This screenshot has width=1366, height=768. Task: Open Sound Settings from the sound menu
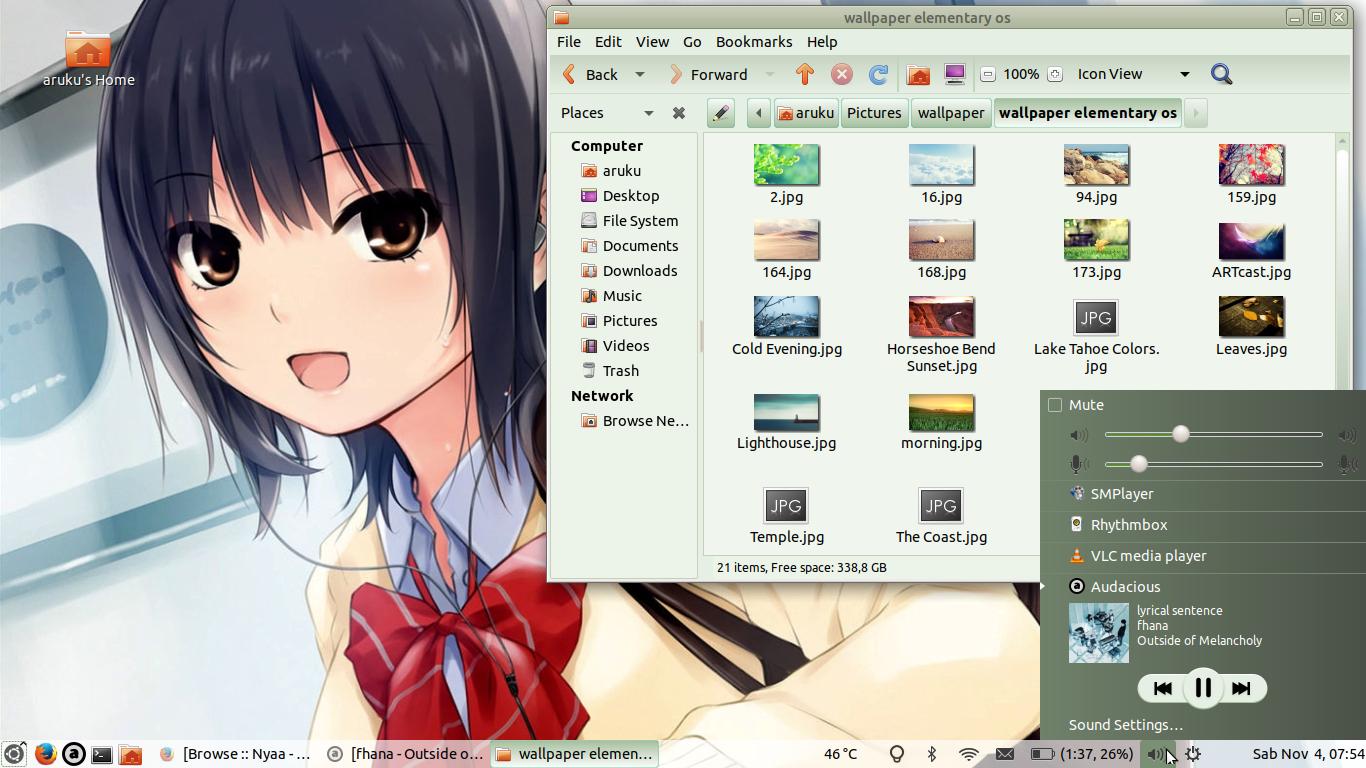click(1125, 725)
